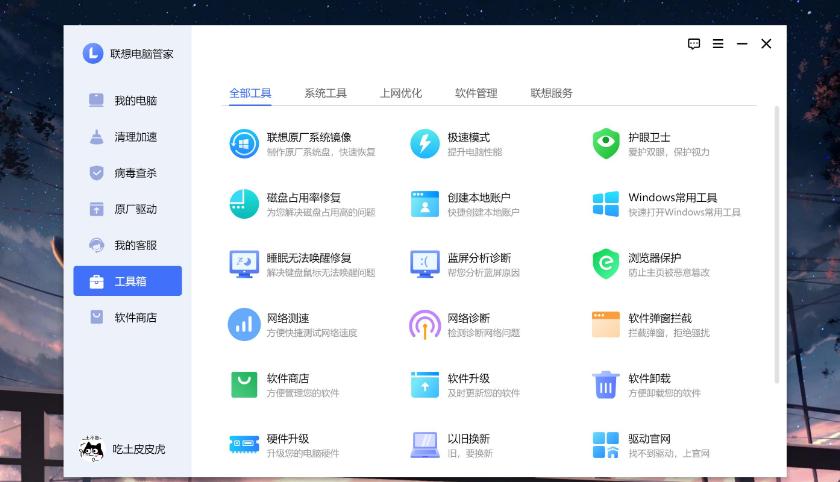
Task: Open 以旧换新 laptop icon
Action: [425, 445]
